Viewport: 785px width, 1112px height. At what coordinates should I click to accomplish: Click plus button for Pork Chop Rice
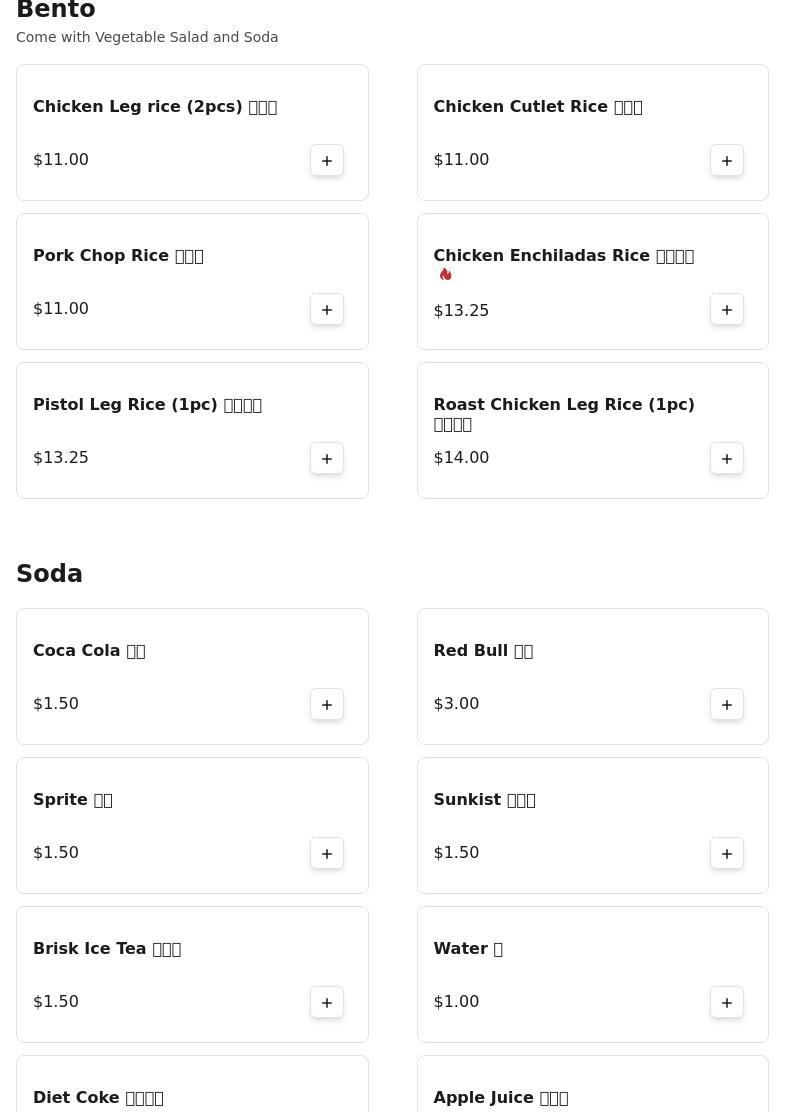(327, 309)
